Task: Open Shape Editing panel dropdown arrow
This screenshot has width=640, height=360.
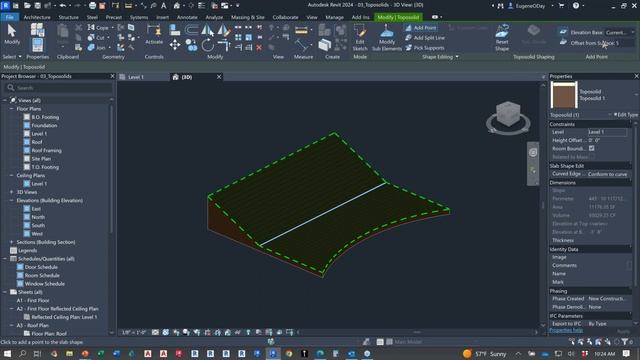Action: pyautogui.click(x=457, y=57)
